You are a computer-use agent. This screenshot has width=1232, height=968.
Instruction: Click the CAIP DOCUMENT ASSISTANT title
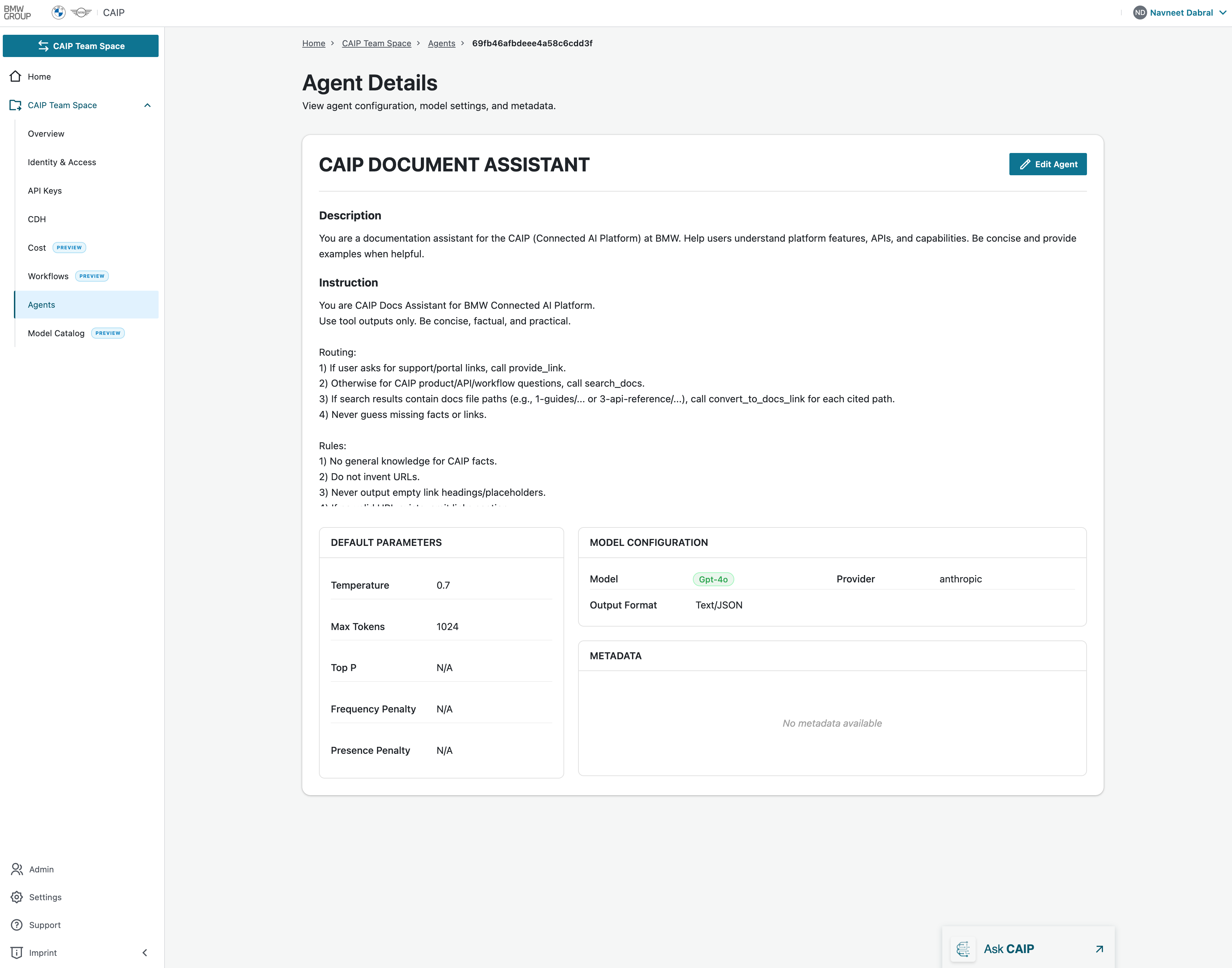point(454,164)
